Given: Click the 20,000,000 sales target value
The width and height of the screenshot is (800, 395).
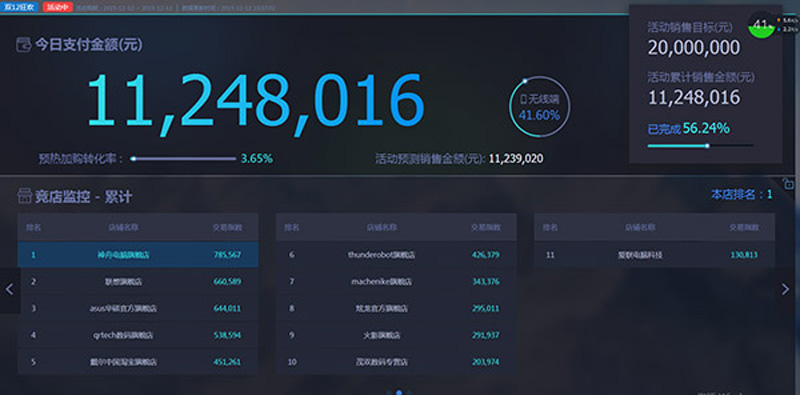Looking at the screenshot, I should pyautogui.click(x=693, y=47).
